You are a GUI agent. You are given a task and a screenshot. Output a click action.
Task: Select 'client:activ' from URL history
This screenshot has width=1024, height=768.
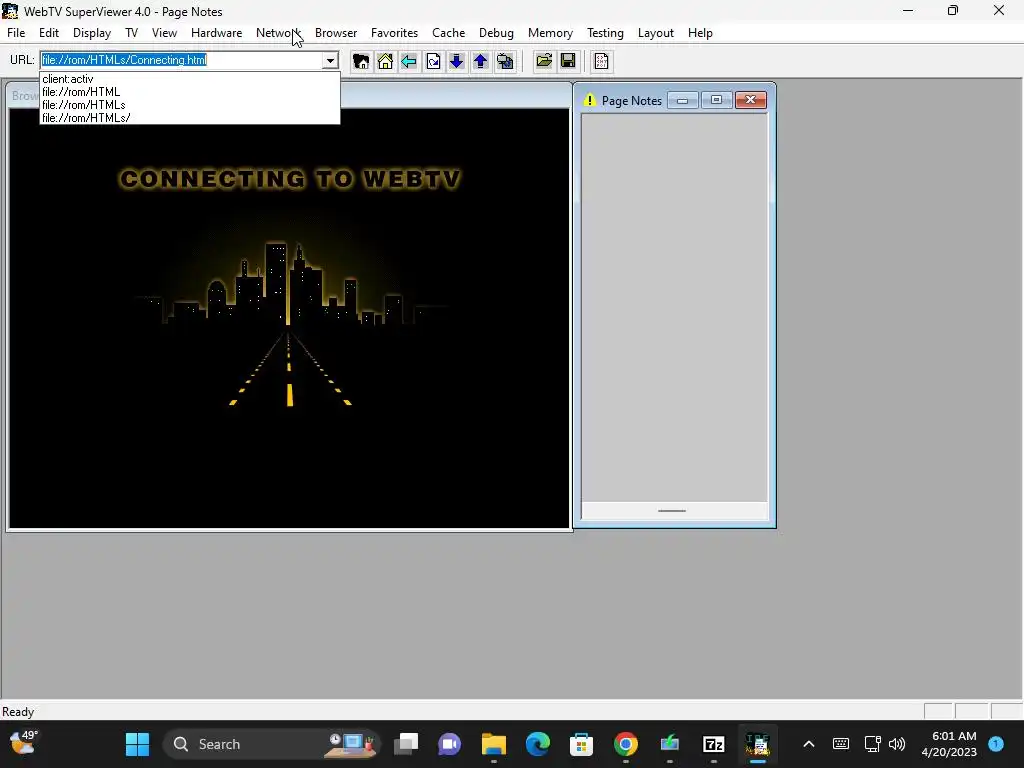click(x=189, y=79)
